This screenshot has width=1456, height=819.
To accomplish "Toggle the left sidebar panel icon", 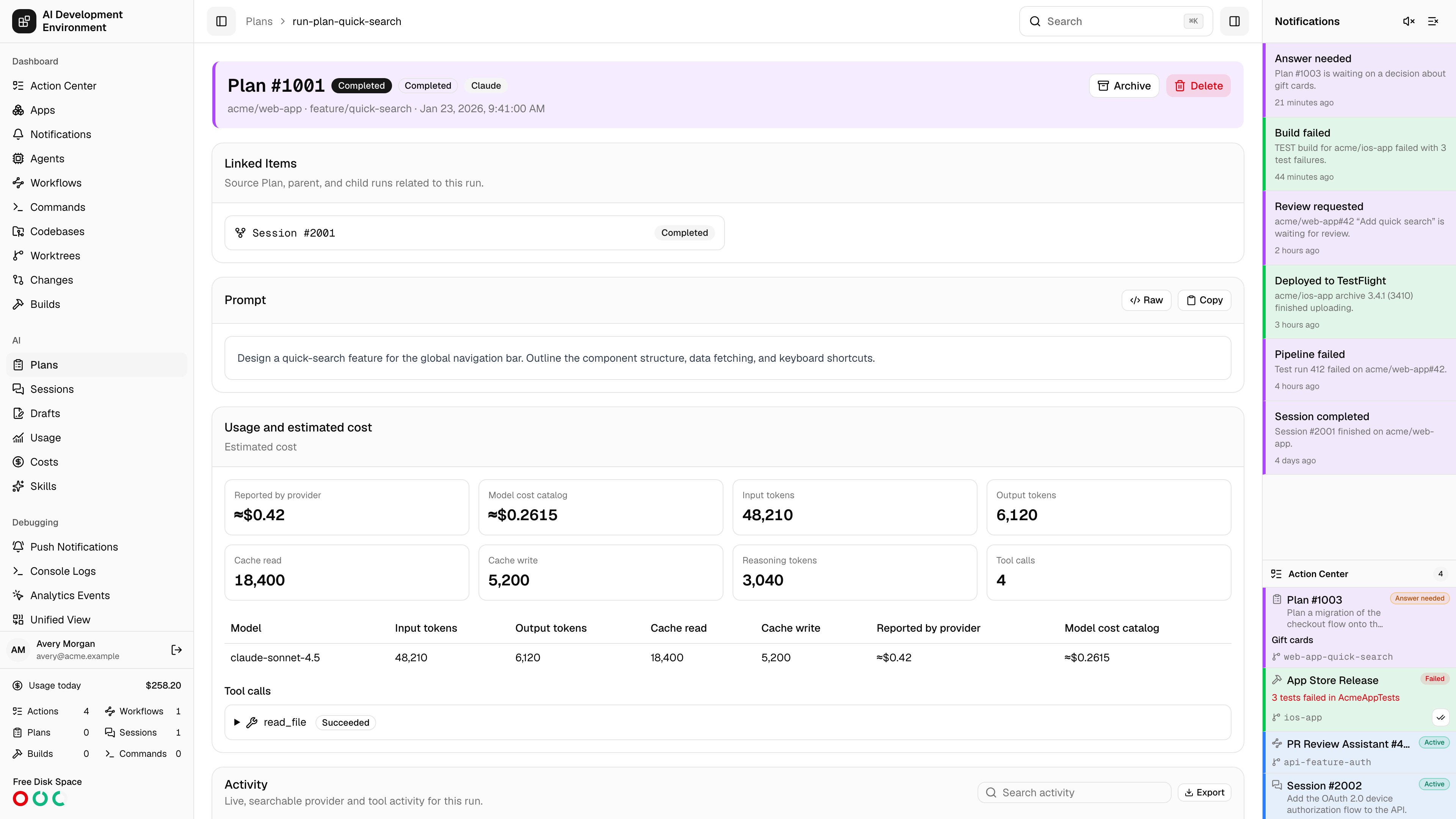I will 221,22.
